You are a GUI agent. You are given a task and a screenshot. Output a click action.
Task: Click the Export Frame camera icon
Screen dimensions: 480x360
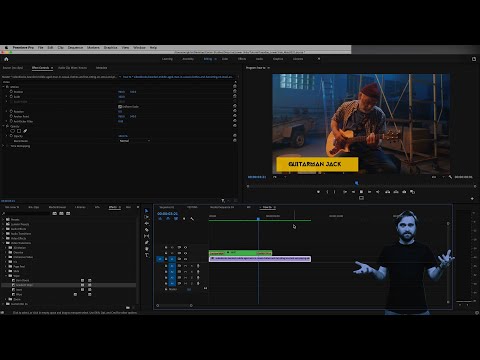tap(404, 192)
